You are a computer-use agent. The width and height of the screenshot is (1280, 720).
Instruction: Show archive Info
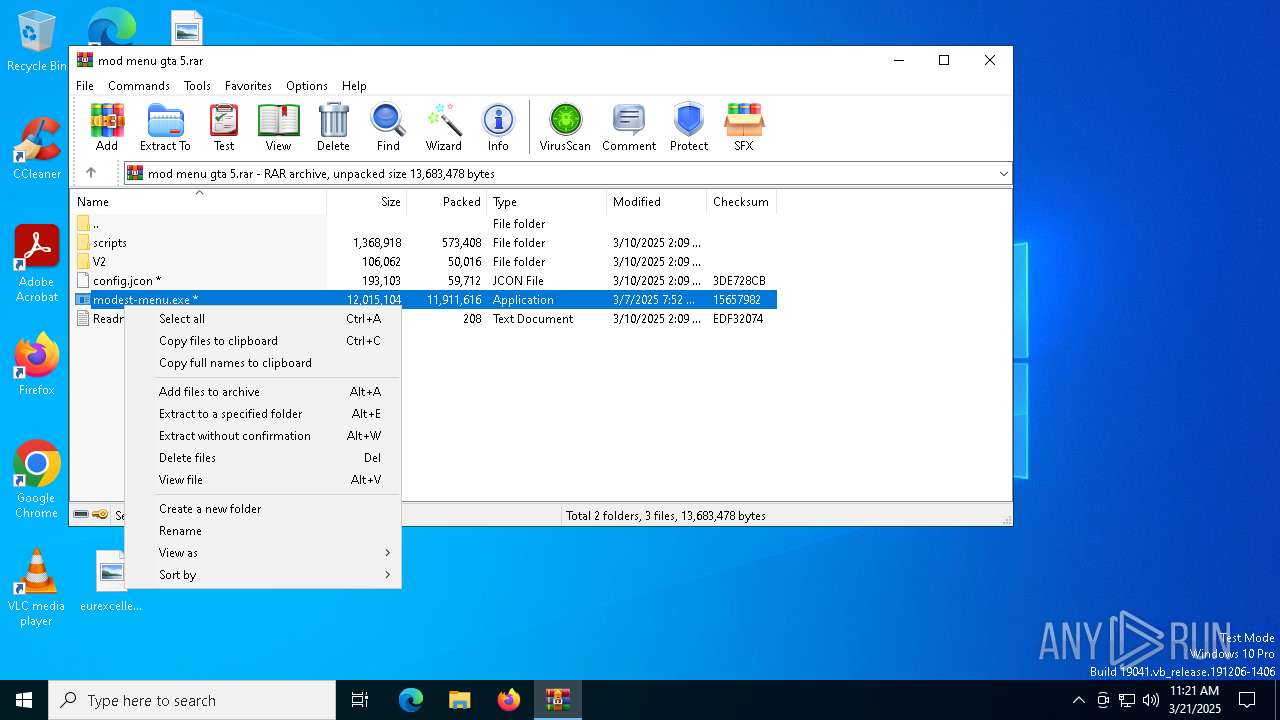(498, 127)
